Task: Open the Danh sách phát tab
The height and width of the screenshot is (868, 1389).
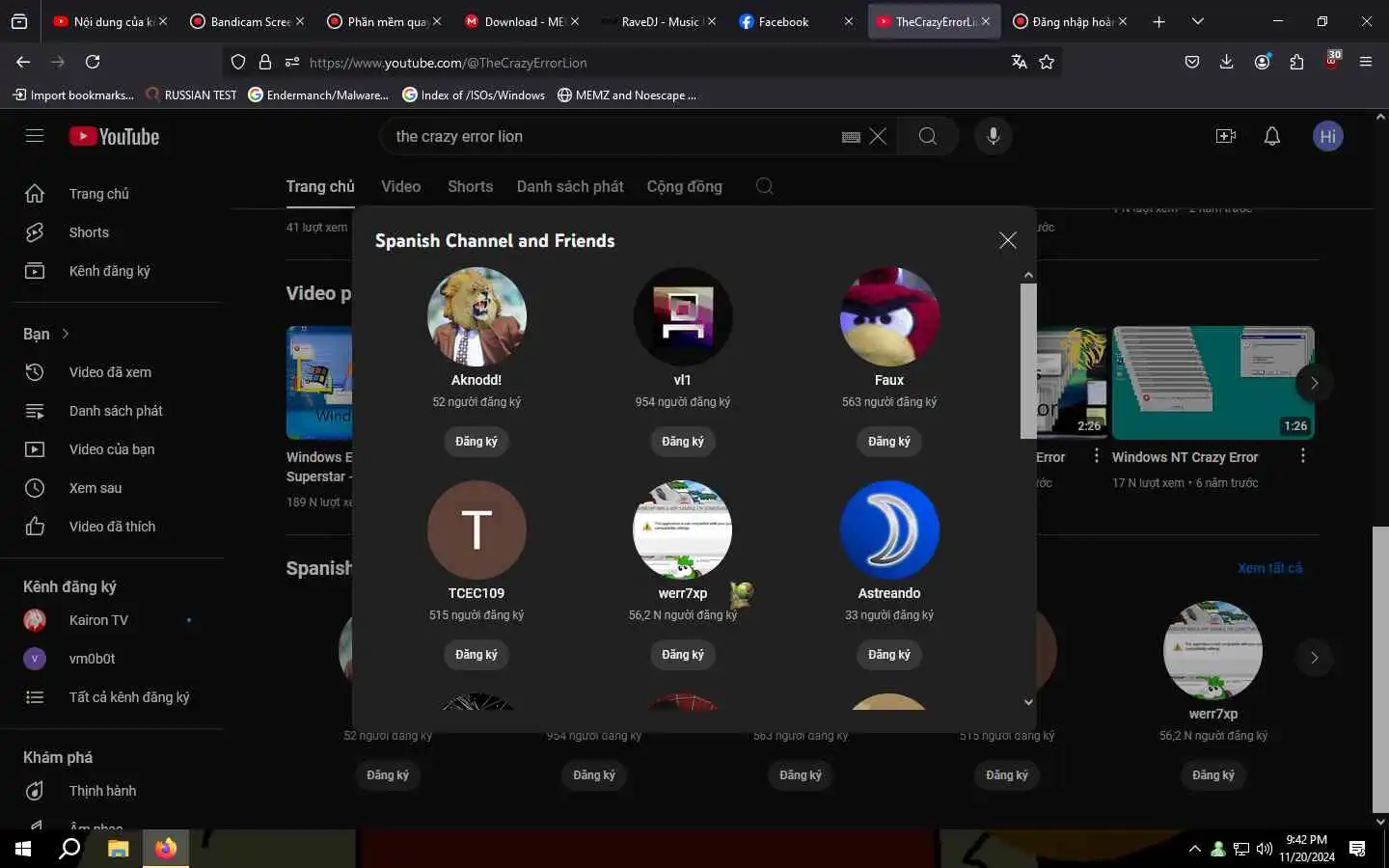Action: click(x=570, y=186)
